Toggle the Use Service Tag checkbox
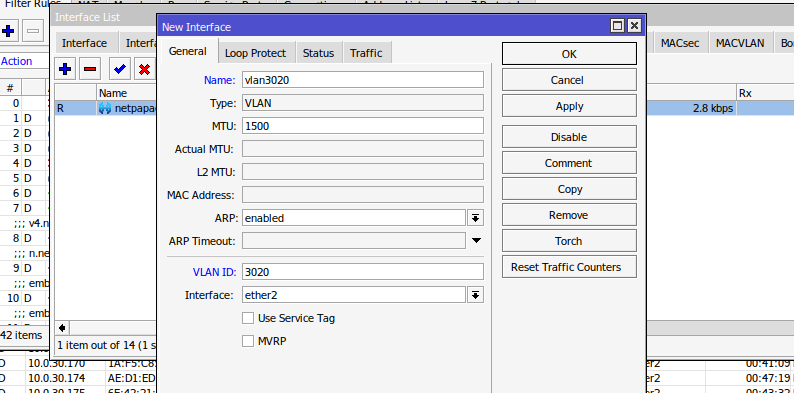The height and width of the screenshot is (393, 794). point(248,318)
